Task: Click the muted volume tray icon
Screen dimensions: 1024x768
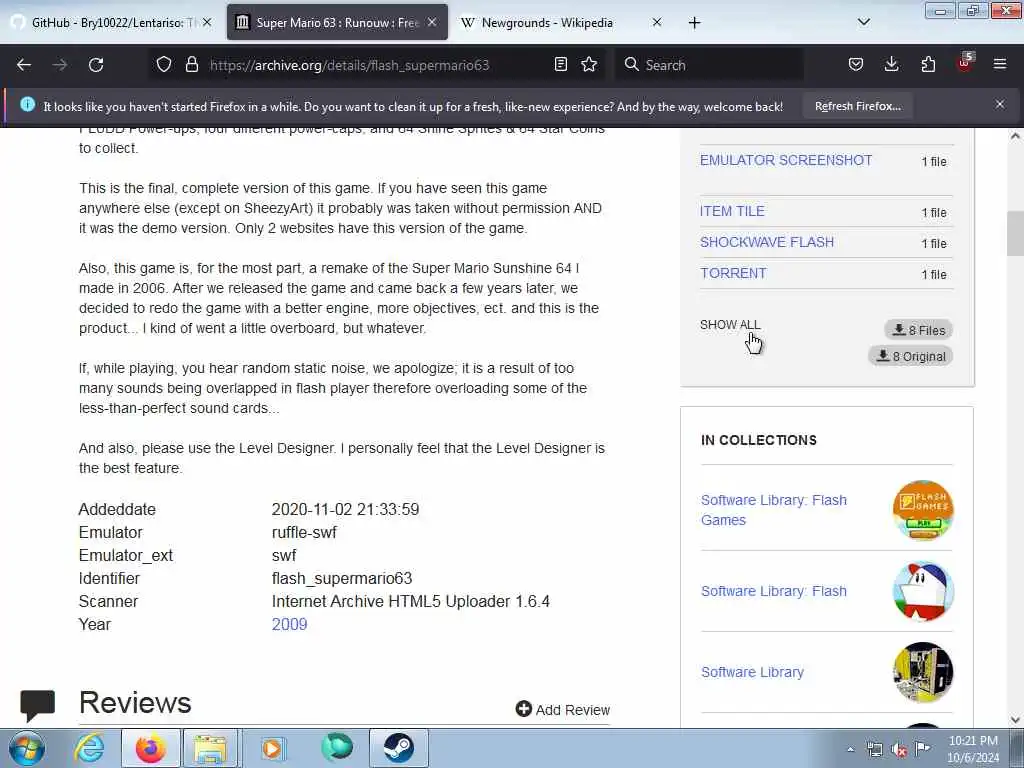Action: (899, 750)
